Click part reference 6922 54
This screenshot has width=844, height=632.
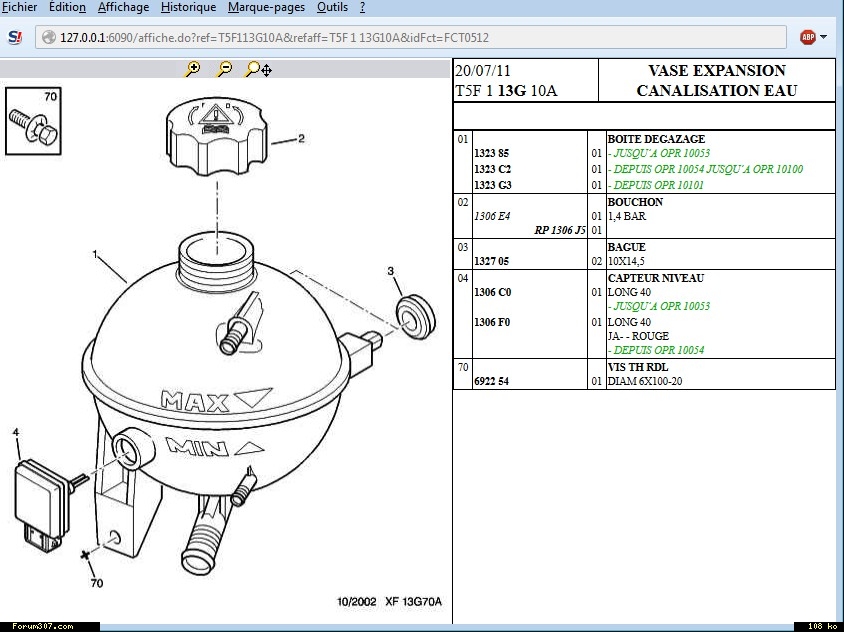[x=492, y=381]
